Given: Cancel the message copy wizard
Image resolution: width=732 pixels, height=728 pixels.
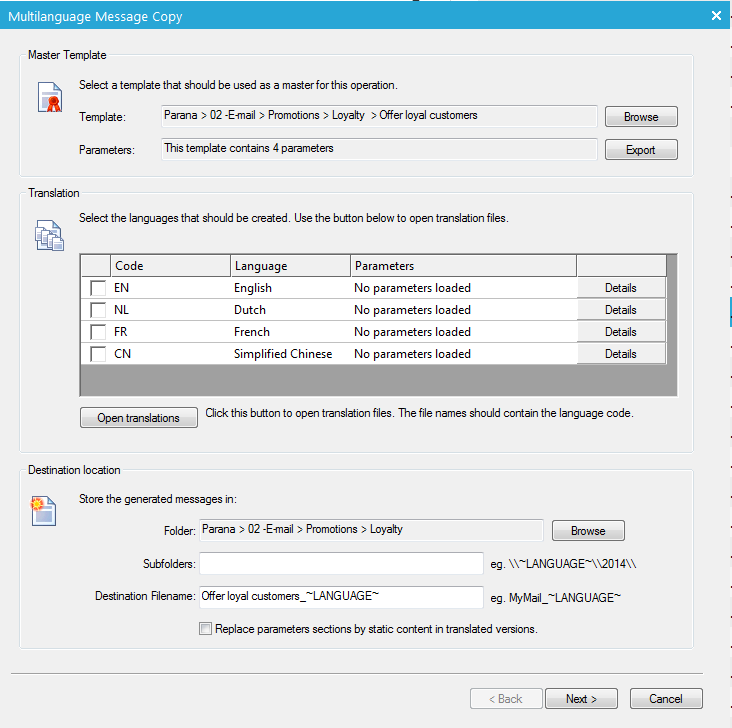Looking at the screenshot, I should point(666,699).
